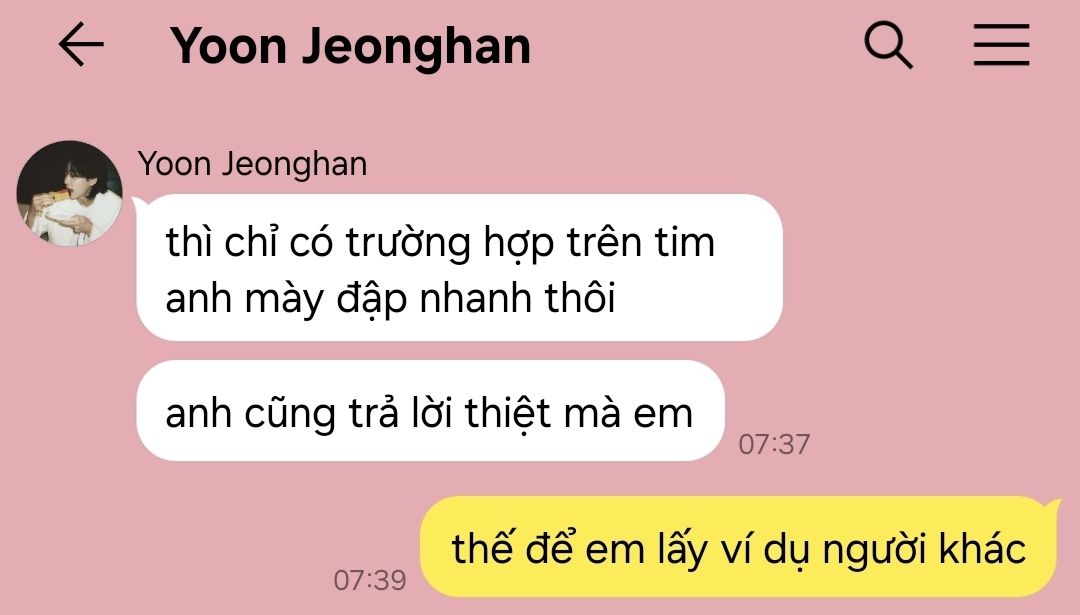Click the line "anh mày đập nhanh thôi"
Image resolution: width=1080 pixels, height=615 pixels.
click(x=390, y=298)
